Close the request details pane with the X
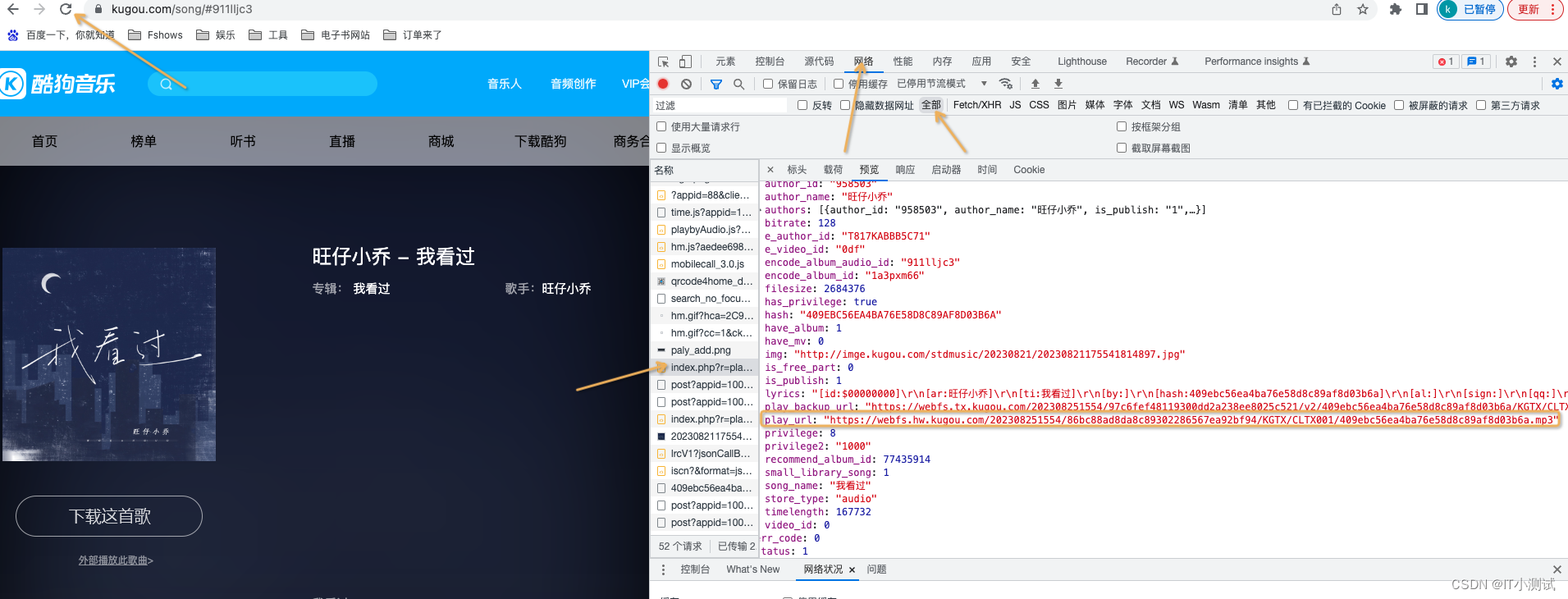This screenshot has width=1568, height=599. (770, 170)
